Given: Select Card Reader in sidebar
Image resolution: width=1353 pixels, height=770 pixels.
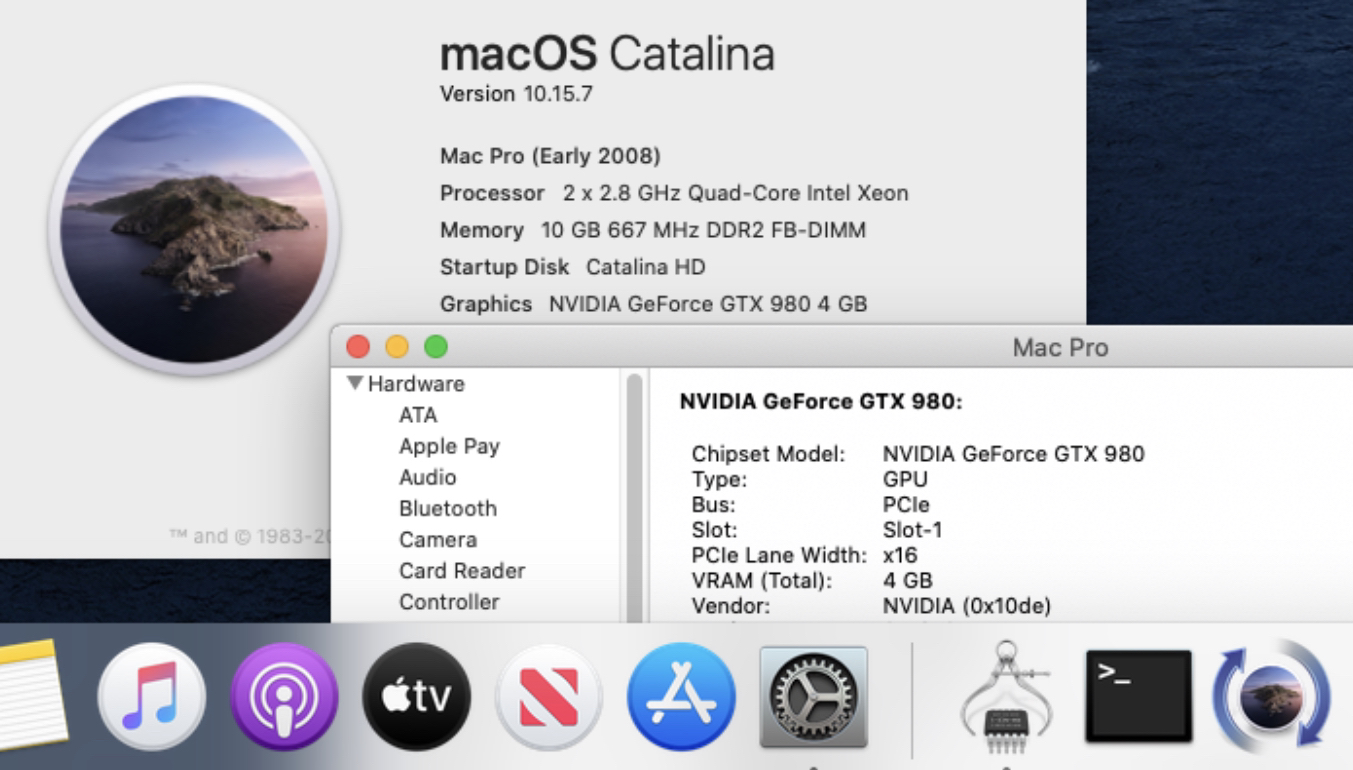Looking at the screenshot, I should pyautogui.click(x=462, y=570).
